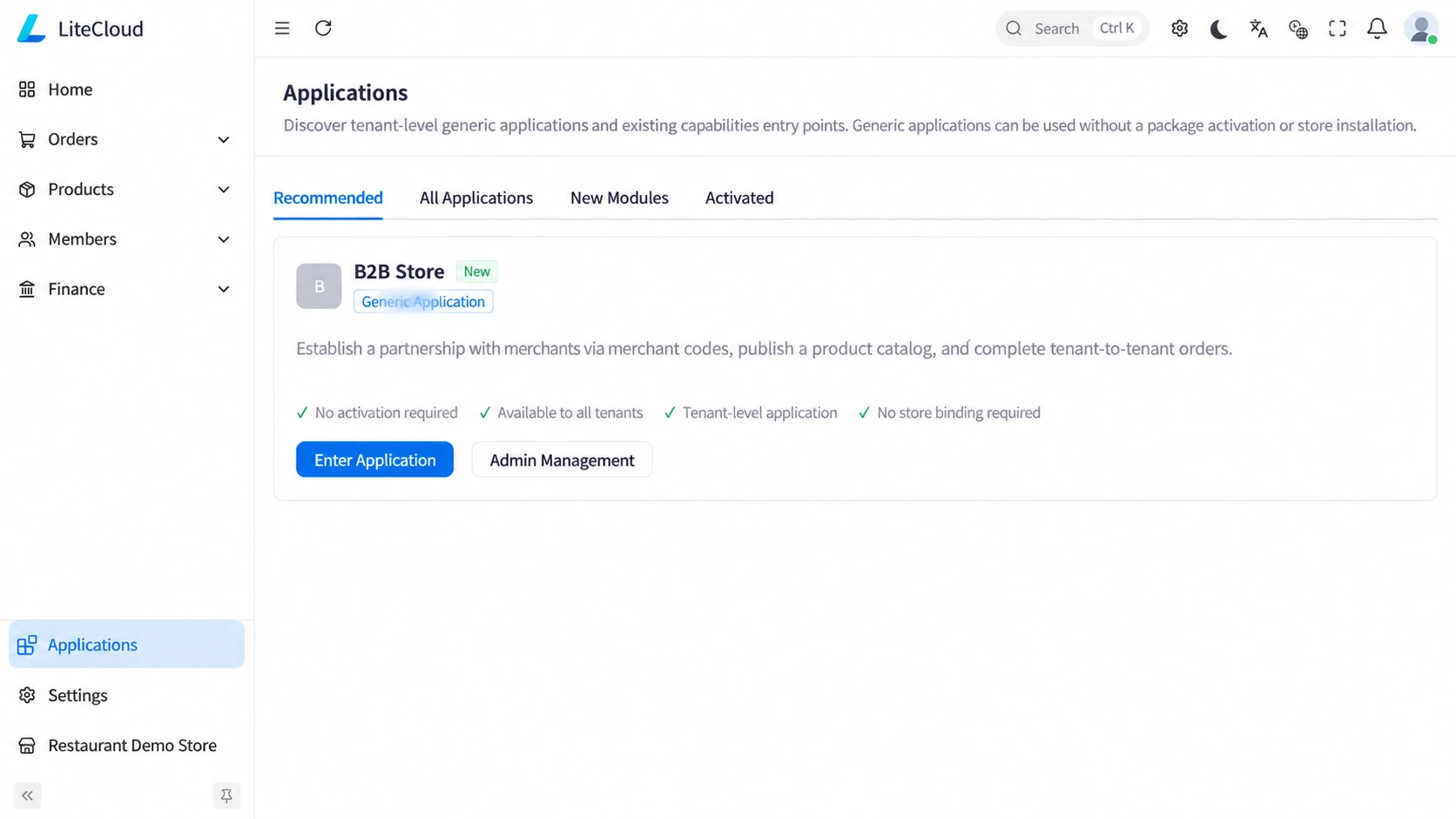This screenshot has width=1456, height=819.
Task: Open the language translate icon
Action: (x=1258, y=29)
